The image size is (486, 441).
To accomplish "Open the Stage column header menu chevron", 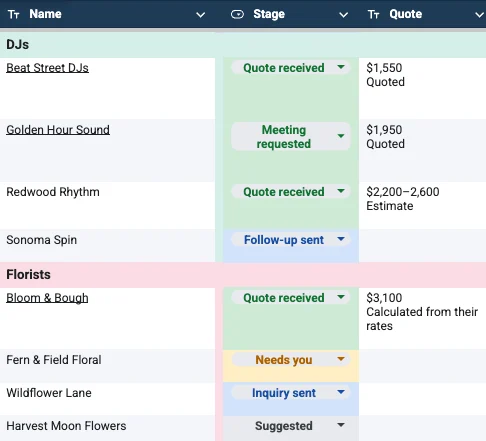I will coord(343,15).
